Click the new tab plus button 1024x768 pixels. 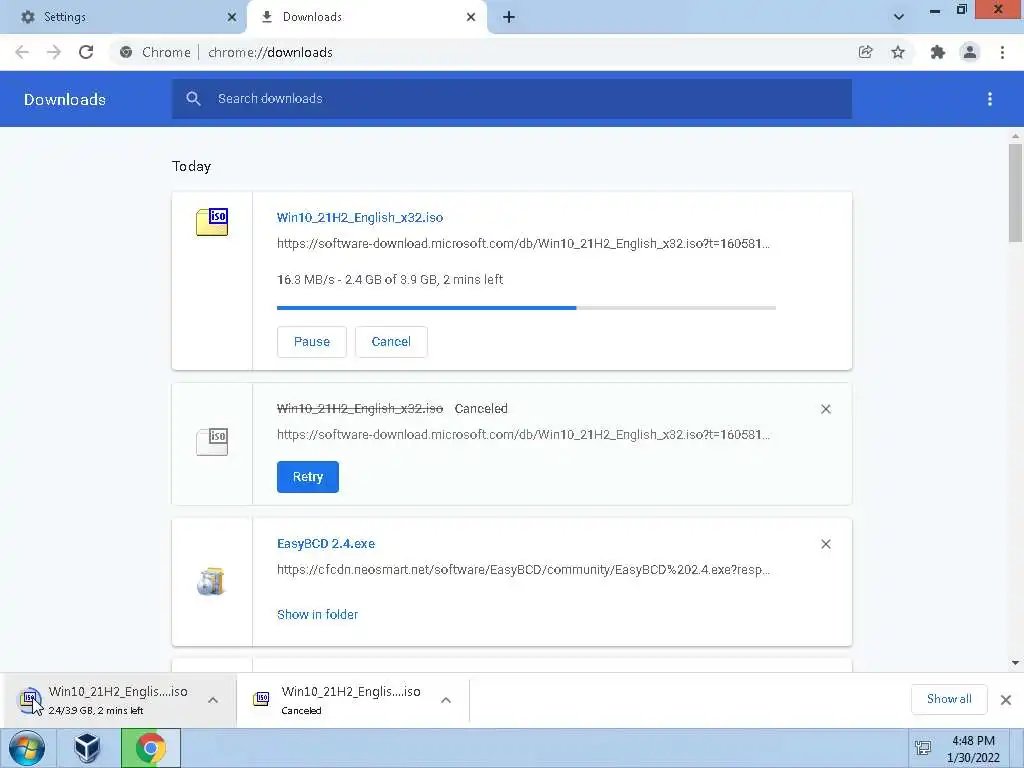tap(509, 17)
